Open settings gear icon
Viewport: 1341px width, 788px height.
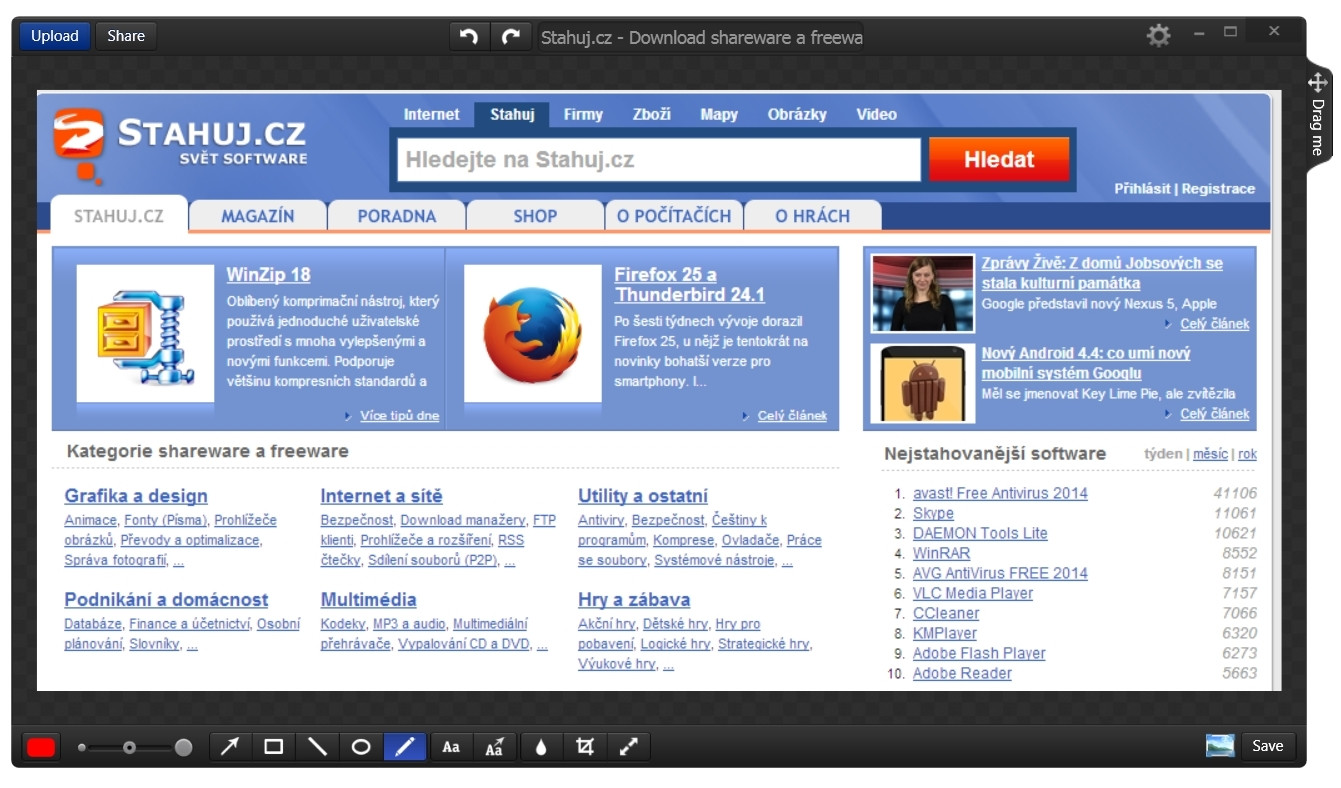[1158, 36]
